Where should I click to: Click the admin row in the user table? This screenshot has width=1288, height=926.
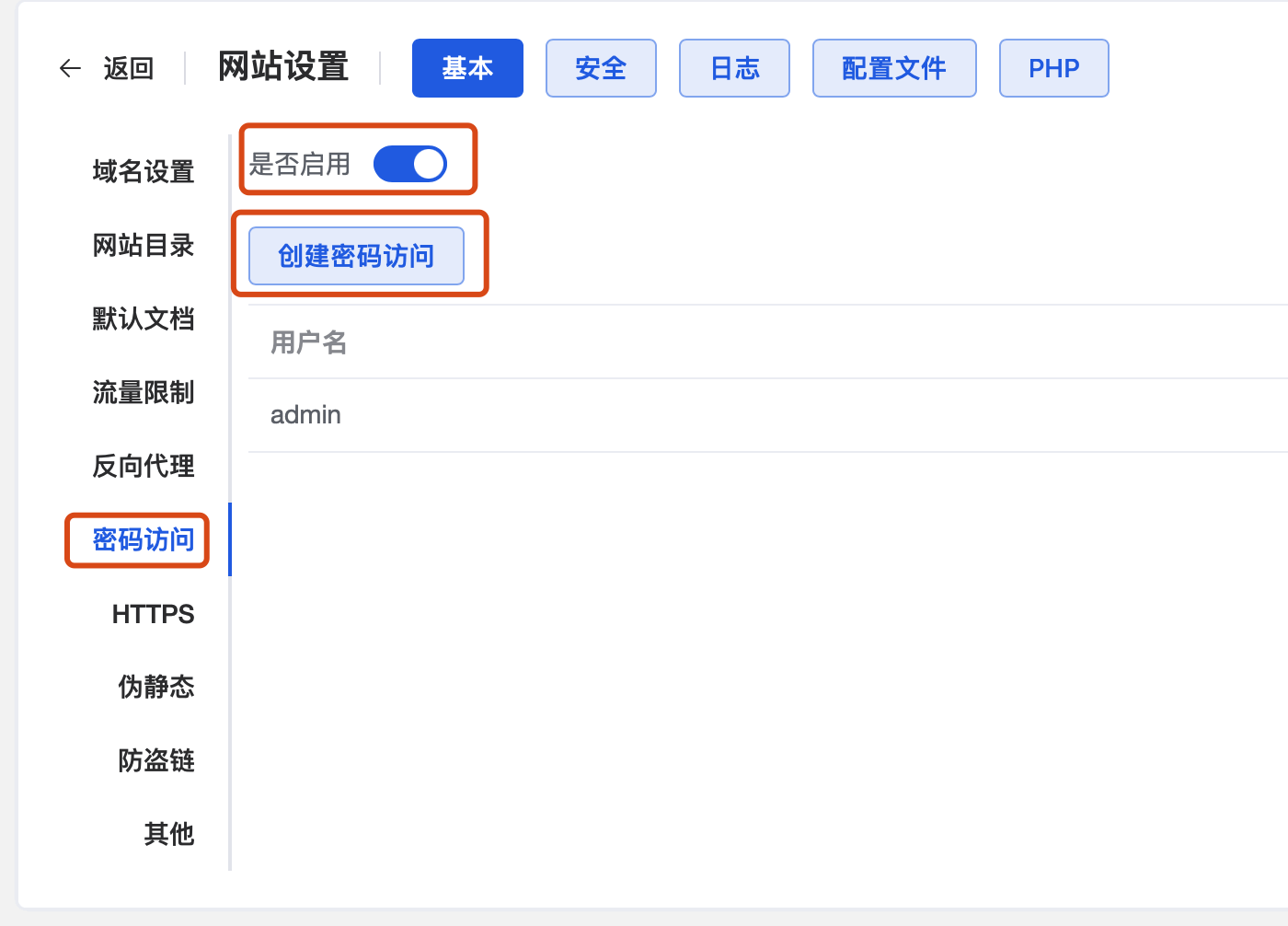305,415
